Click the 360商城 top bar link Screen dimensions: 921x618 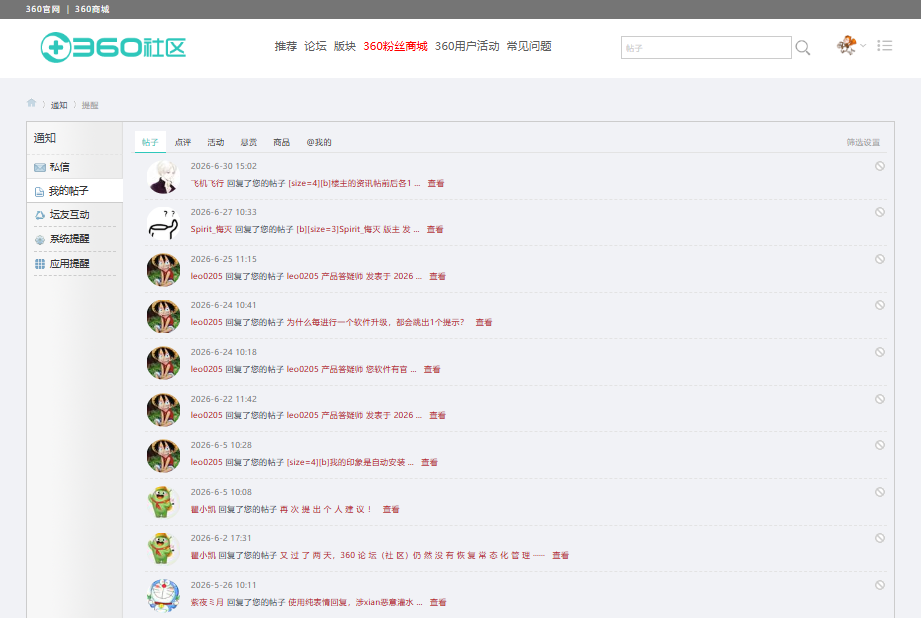tap(92, 9)
